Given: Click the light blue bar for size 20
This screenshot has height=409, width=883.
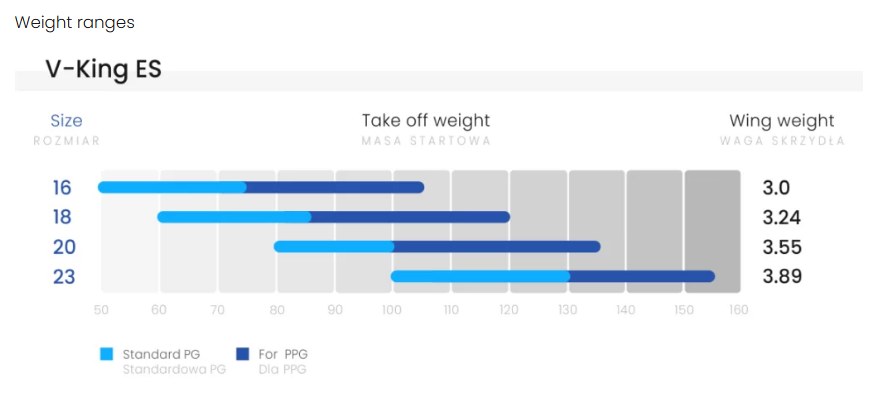Looking at the screenshot, I should tap(335, 247).
